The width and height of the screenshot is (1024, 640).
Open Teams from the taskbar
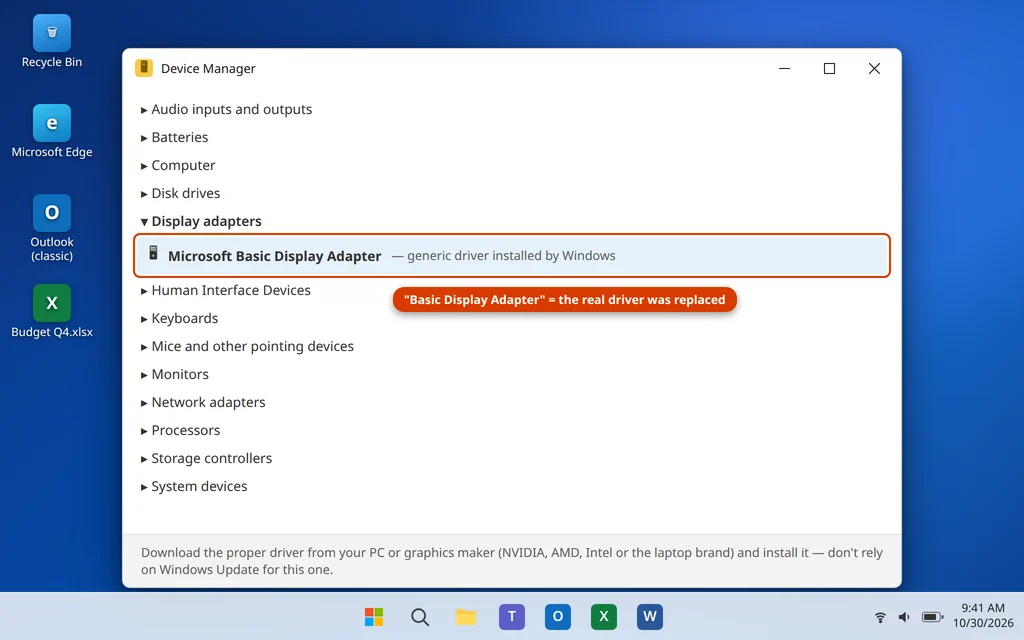coord(511,616)
